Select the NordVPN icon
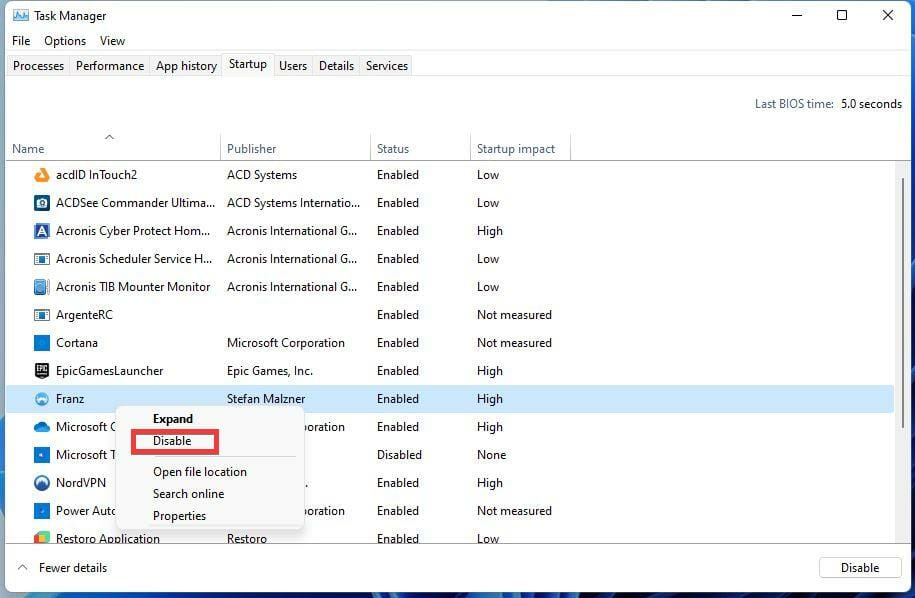Viewport: 915px width, 598px height. [42, 482]
